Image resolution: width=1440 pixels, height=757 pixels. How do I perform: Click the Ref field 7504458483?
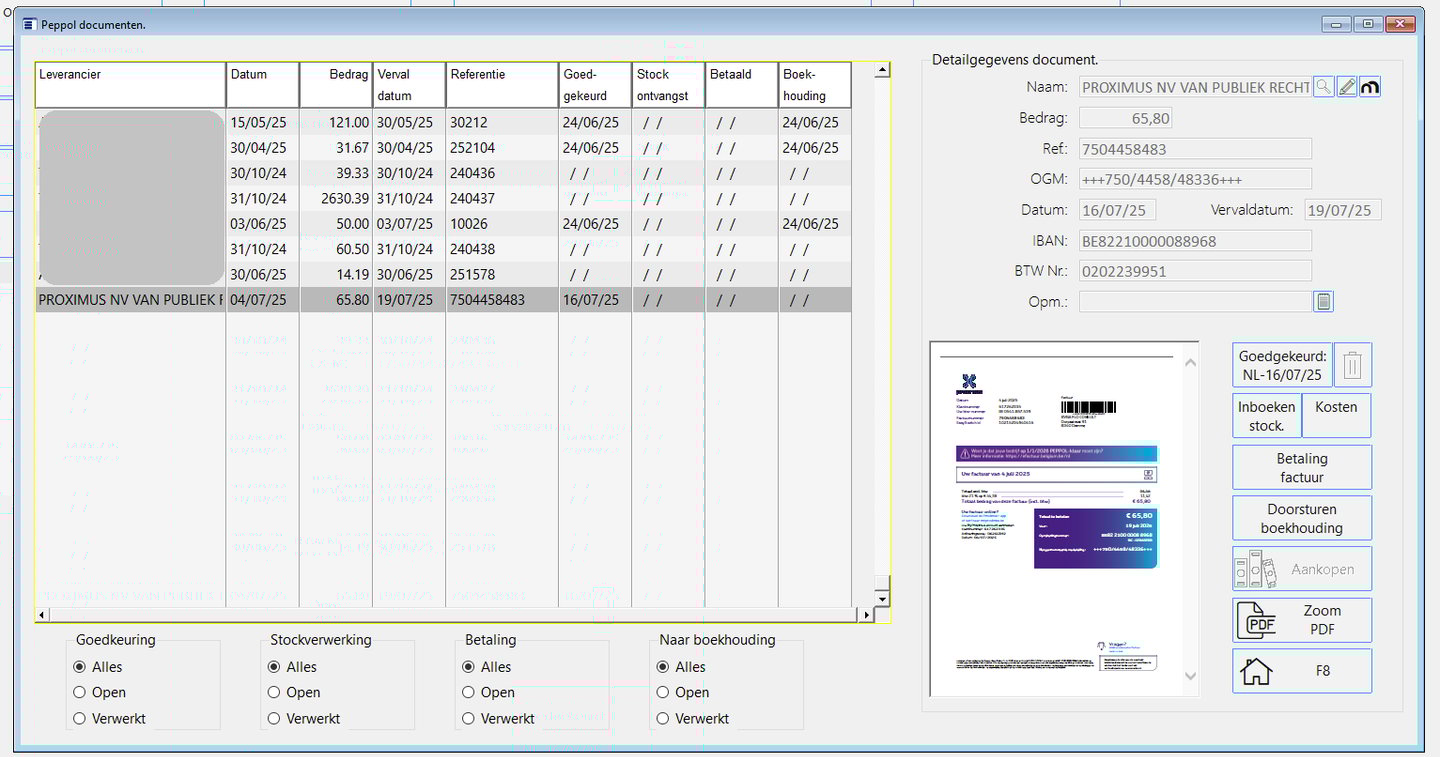[x=1195, y=149]
